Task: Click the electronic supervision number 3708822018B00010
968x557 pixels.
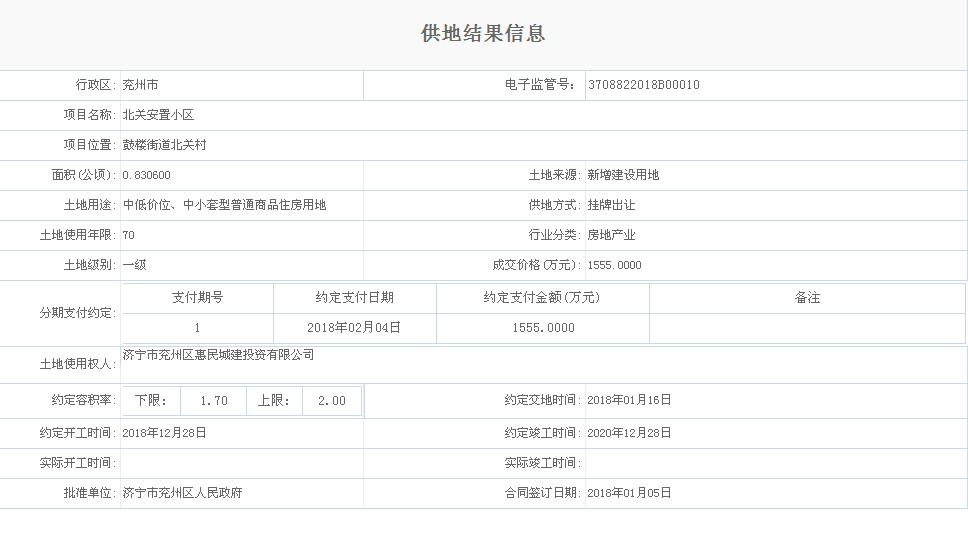Action: [643, 85]
